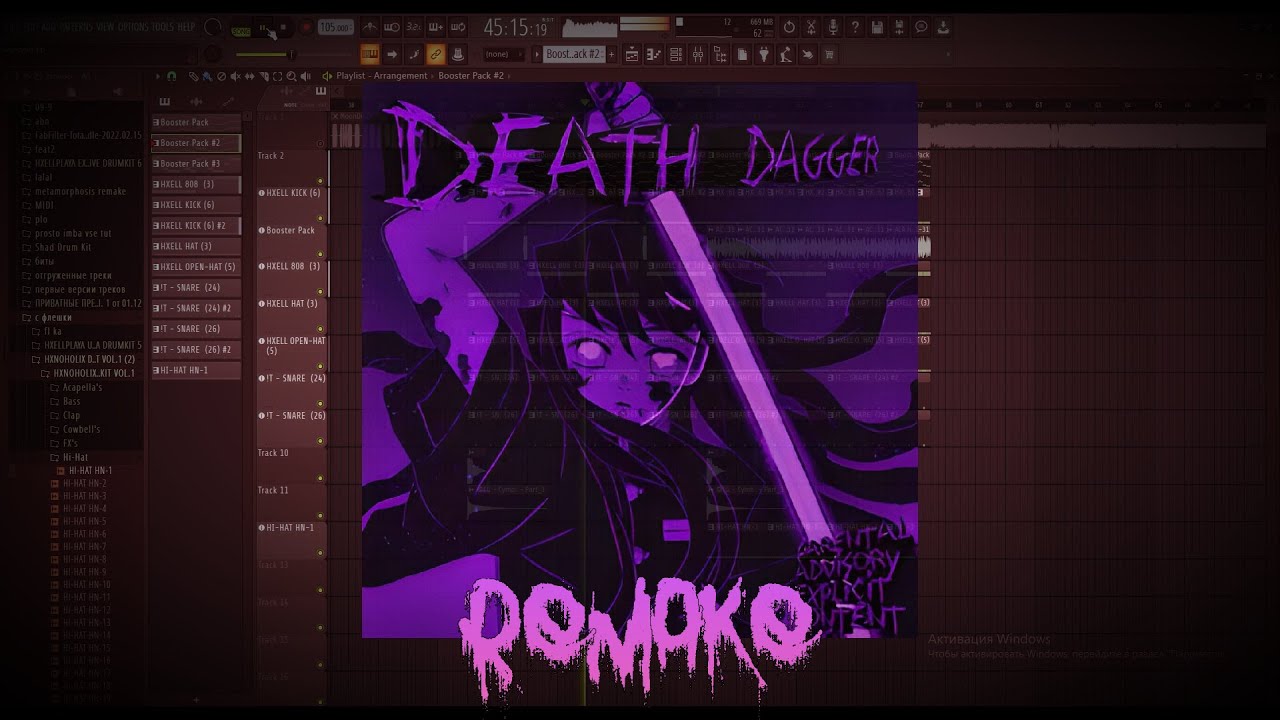The image size is (1280, 720).
Task: Mute the HI-HAT HN-1 playlist track
Action: (320, 551)
